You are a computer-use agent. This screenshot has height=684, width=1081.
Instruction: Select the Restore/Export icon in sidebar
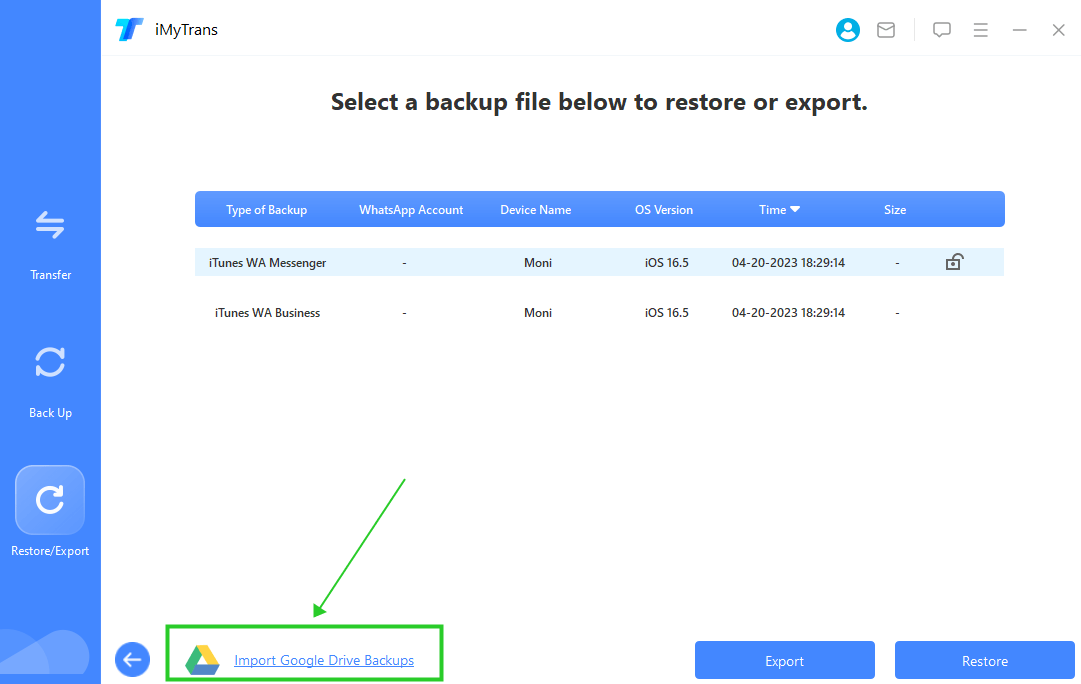click(50, 500)
